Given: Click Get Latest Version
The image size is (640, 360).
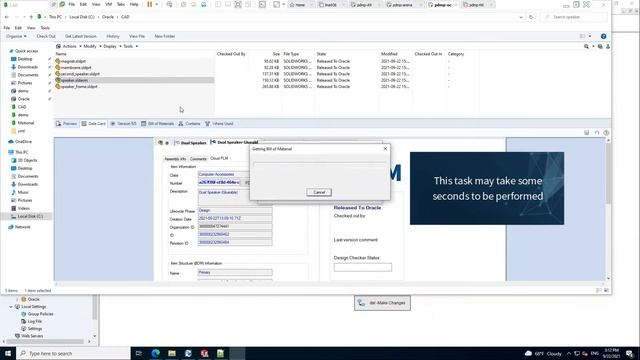Looking at the screenshot, I should coord(80,36).
